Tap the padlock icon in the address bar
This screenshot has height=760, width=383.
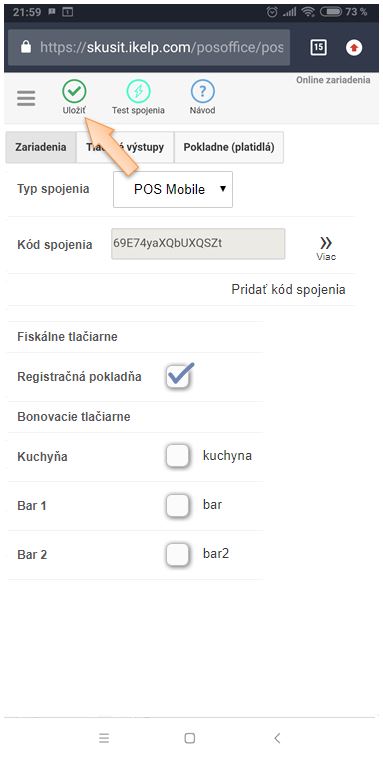(x=26, y=47)
